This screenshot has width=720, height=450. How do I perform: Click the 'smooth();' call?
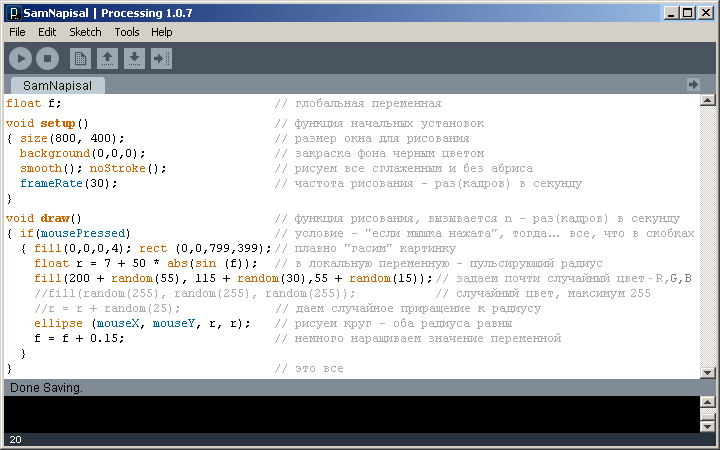51,169
